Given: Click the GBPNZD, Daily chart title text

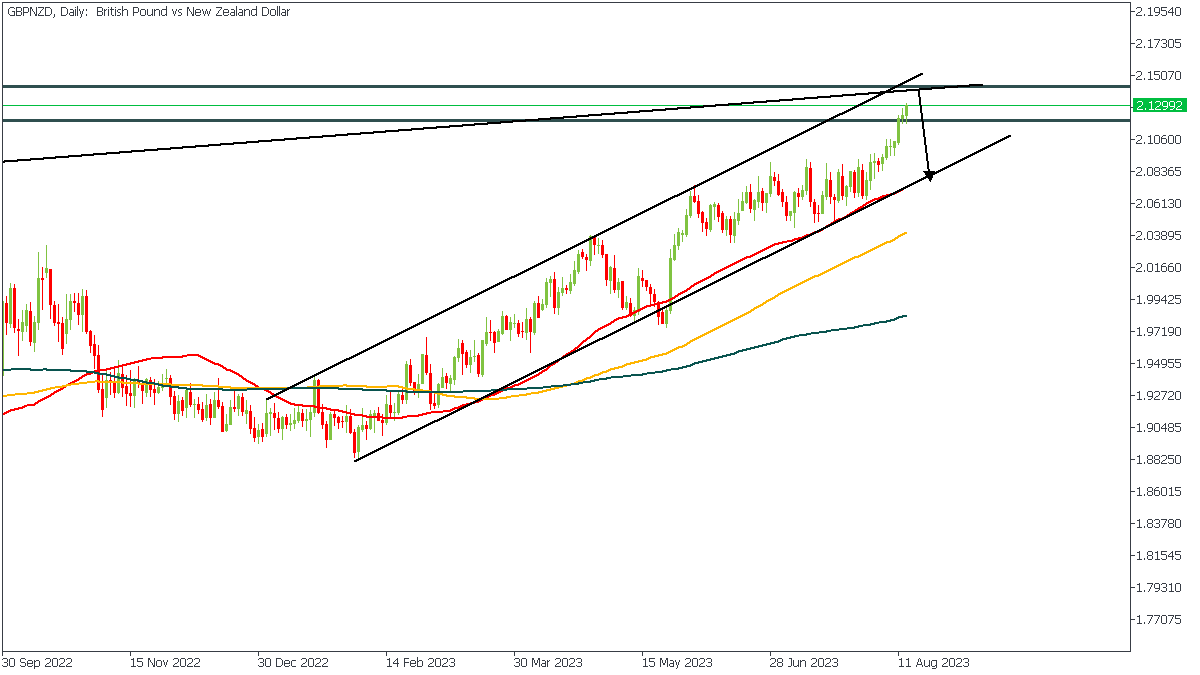Looking at the screenshot, I should 148,12.
